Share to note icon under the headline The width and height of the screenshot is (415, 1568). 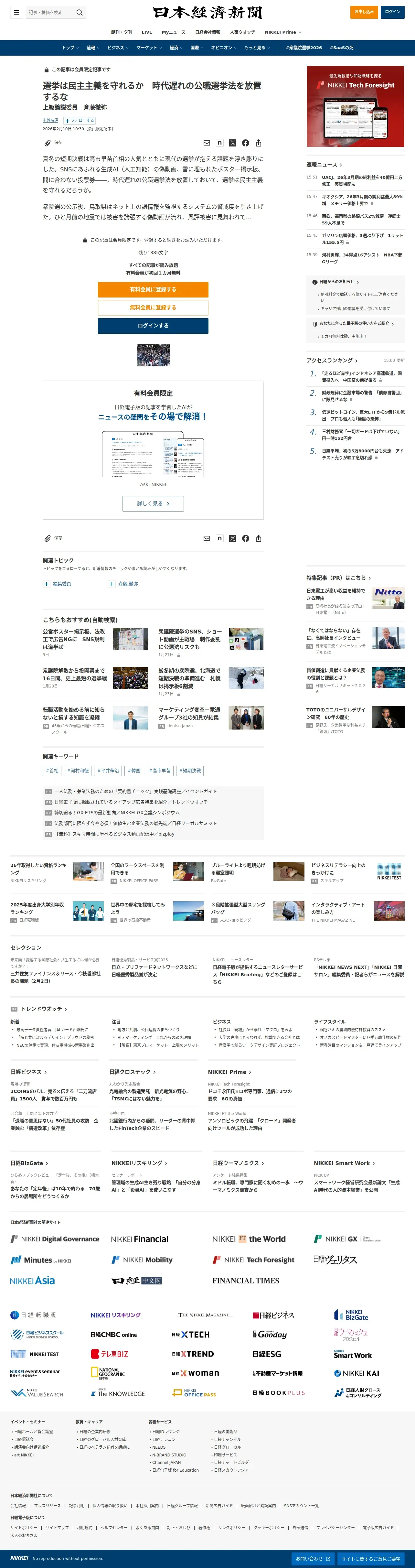(220, 143)
